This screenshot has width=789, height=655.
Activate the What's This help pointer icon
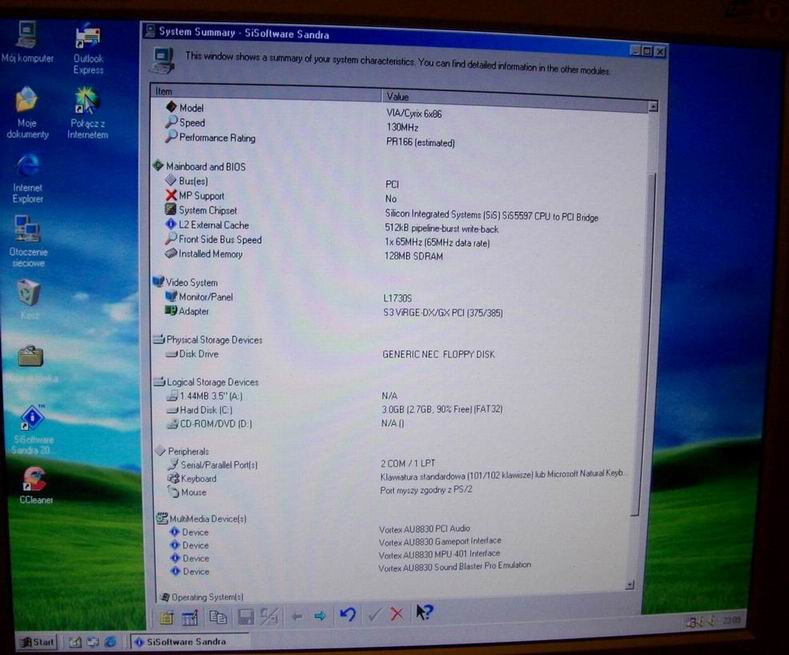(x=424, y=612)
